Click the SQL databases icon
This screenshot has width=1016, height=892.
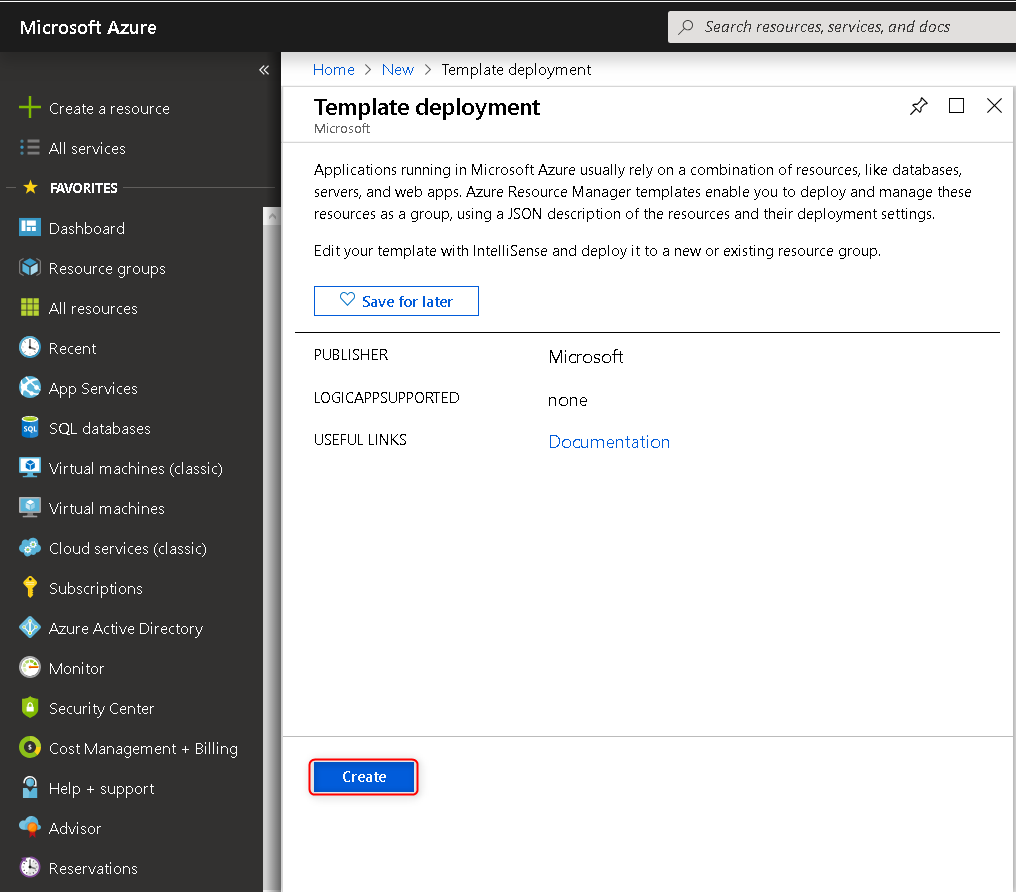30,428
